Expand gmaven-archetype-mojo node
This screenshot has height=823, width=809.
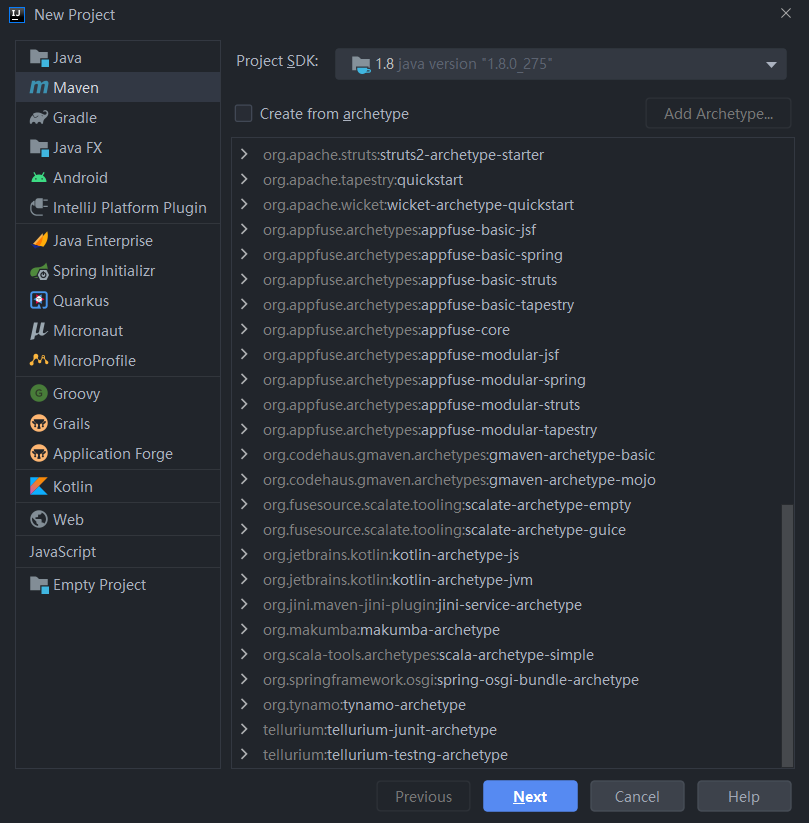tap(244, 479)
